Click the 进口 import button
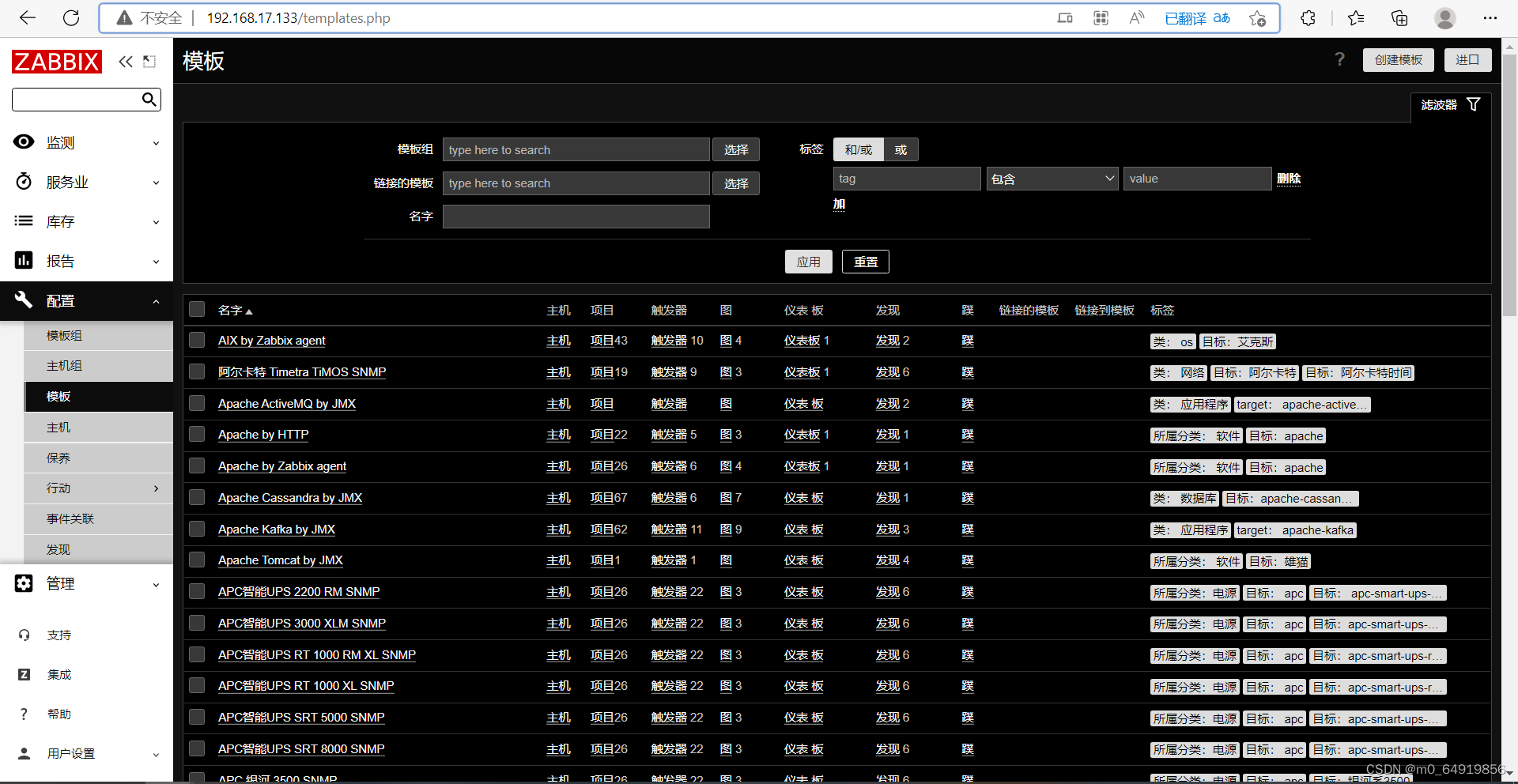Image resolution: width=1518 pixels, height=784 pixels. [x=1467, y=60]
